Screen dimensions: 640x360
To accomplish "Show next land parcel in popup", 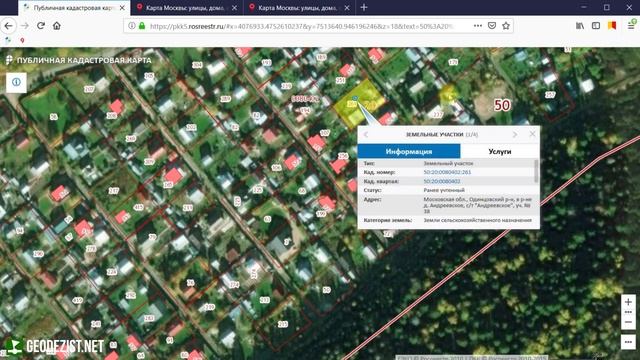I will (515, 134).
